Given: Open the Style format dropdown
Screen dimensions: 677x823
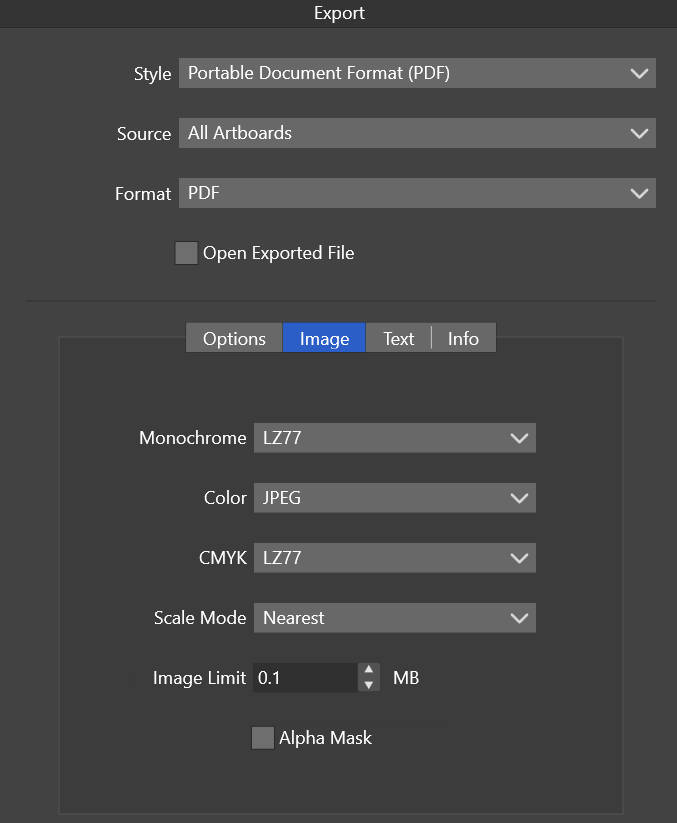Looking at the screenshot, I should click(x=417, y=72).
